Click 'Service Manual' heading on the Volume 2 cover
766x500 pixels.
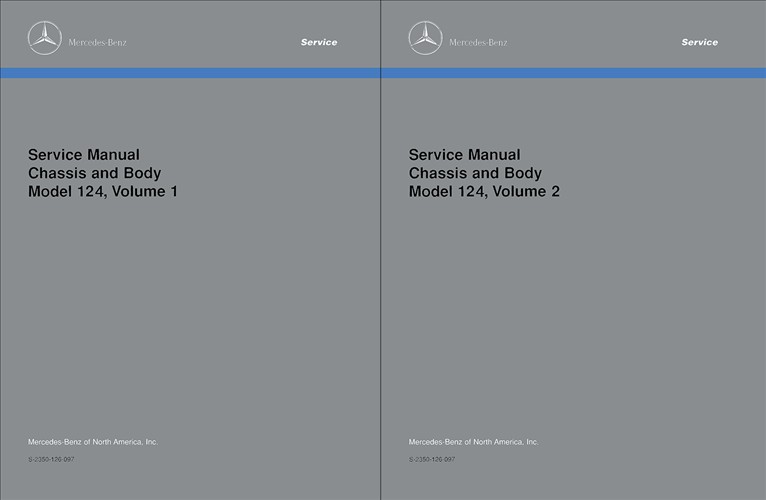tap(464, 154)
